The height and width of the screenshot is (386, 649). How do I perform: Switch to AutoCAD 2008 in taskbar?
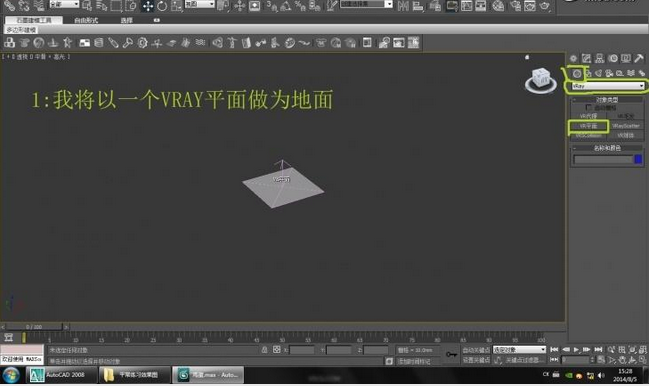61,375
